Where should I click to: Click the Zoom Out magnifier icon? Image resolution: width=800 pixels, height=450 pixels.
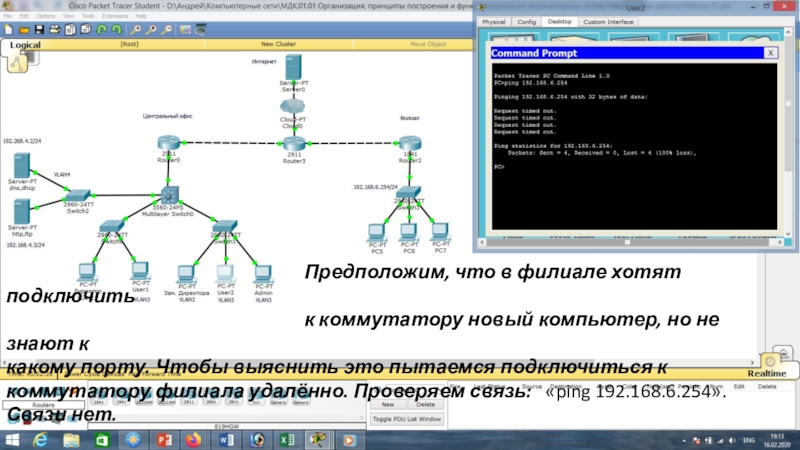166,30
